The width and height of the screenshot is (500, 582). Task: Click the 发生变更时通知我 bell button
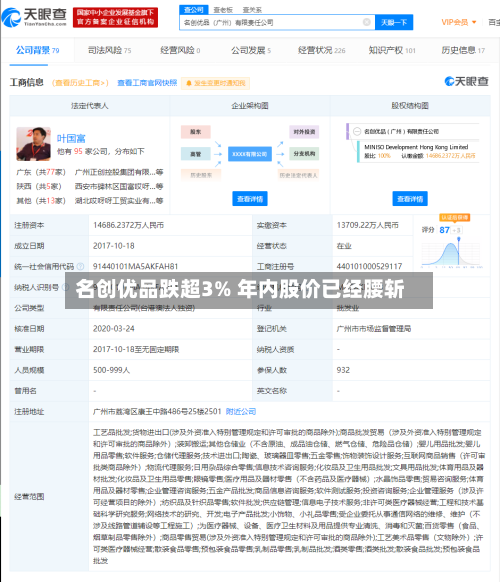216,83
